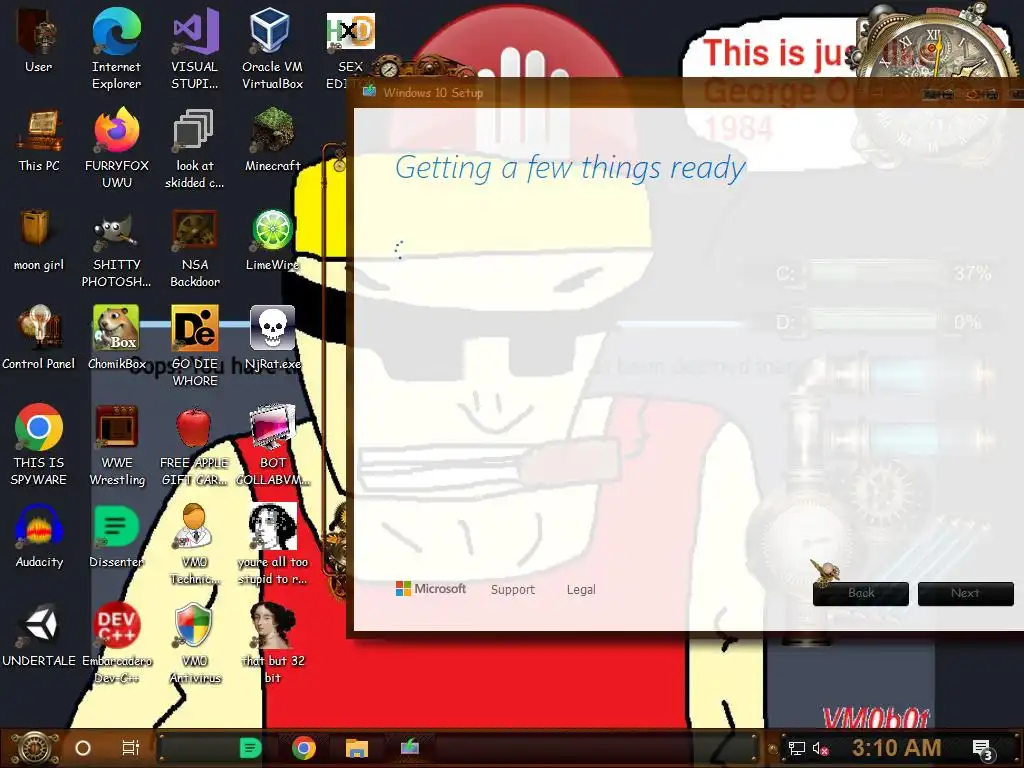This screenshot has width=1024, height=768.
Task: Click the Windows 10 Setup title icon
Action: pyautogui.click(x=370, y=91)
